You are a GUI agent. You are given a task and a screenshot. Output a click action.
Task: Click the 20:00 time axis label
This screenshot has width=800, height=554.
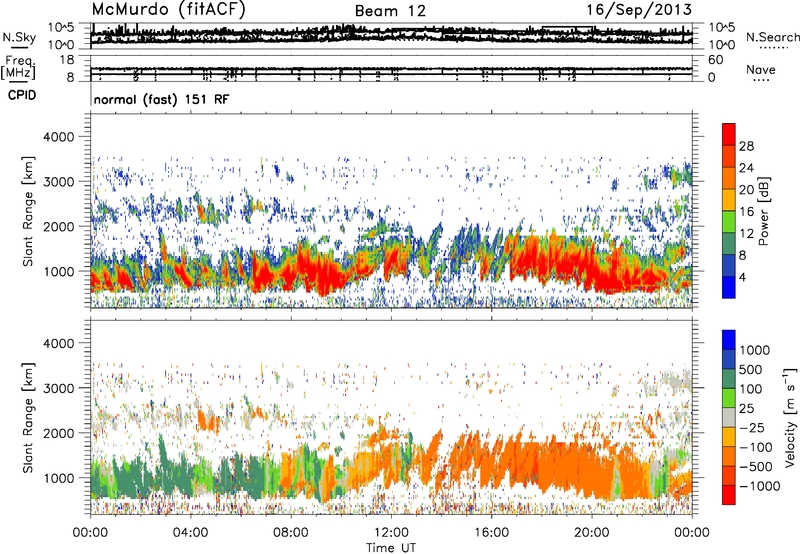click(x=592, y=533)
